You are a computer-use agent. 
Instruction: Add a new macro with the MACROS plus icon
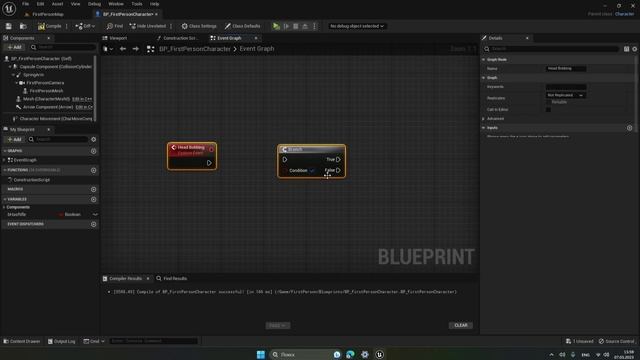[x=93, y=189]
